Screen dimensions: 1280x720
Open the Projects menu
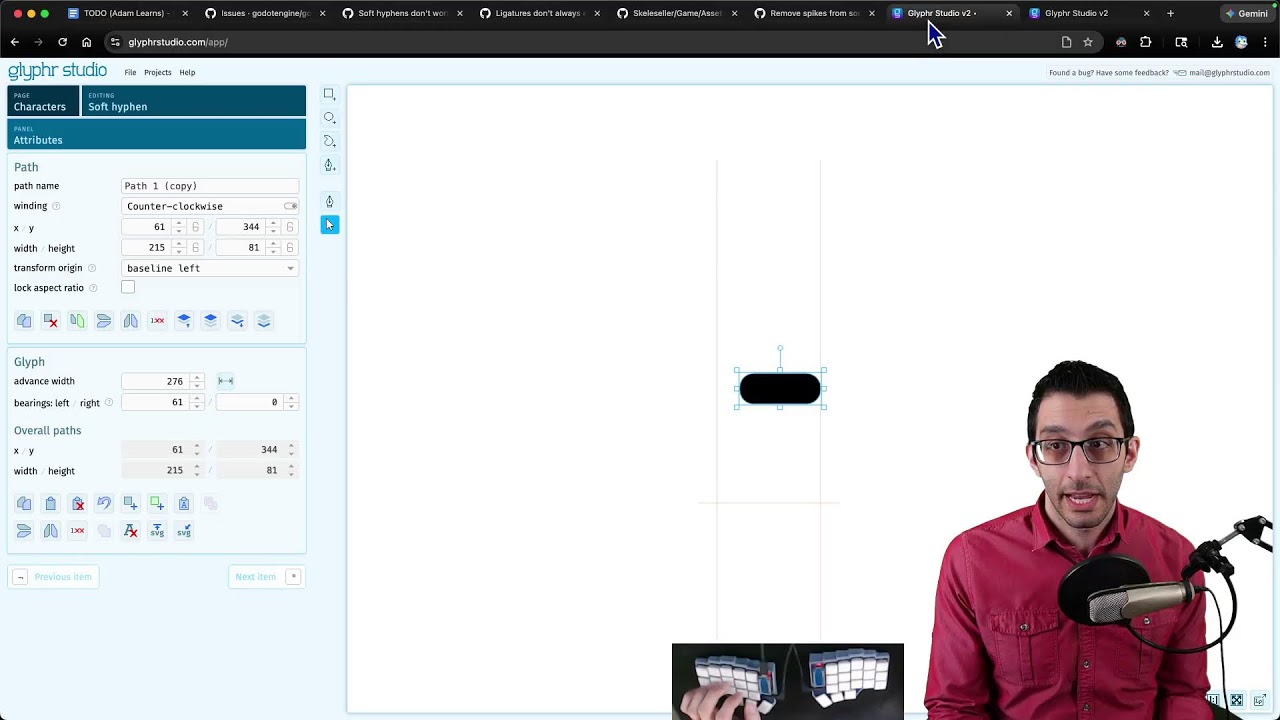pos(158,72)
